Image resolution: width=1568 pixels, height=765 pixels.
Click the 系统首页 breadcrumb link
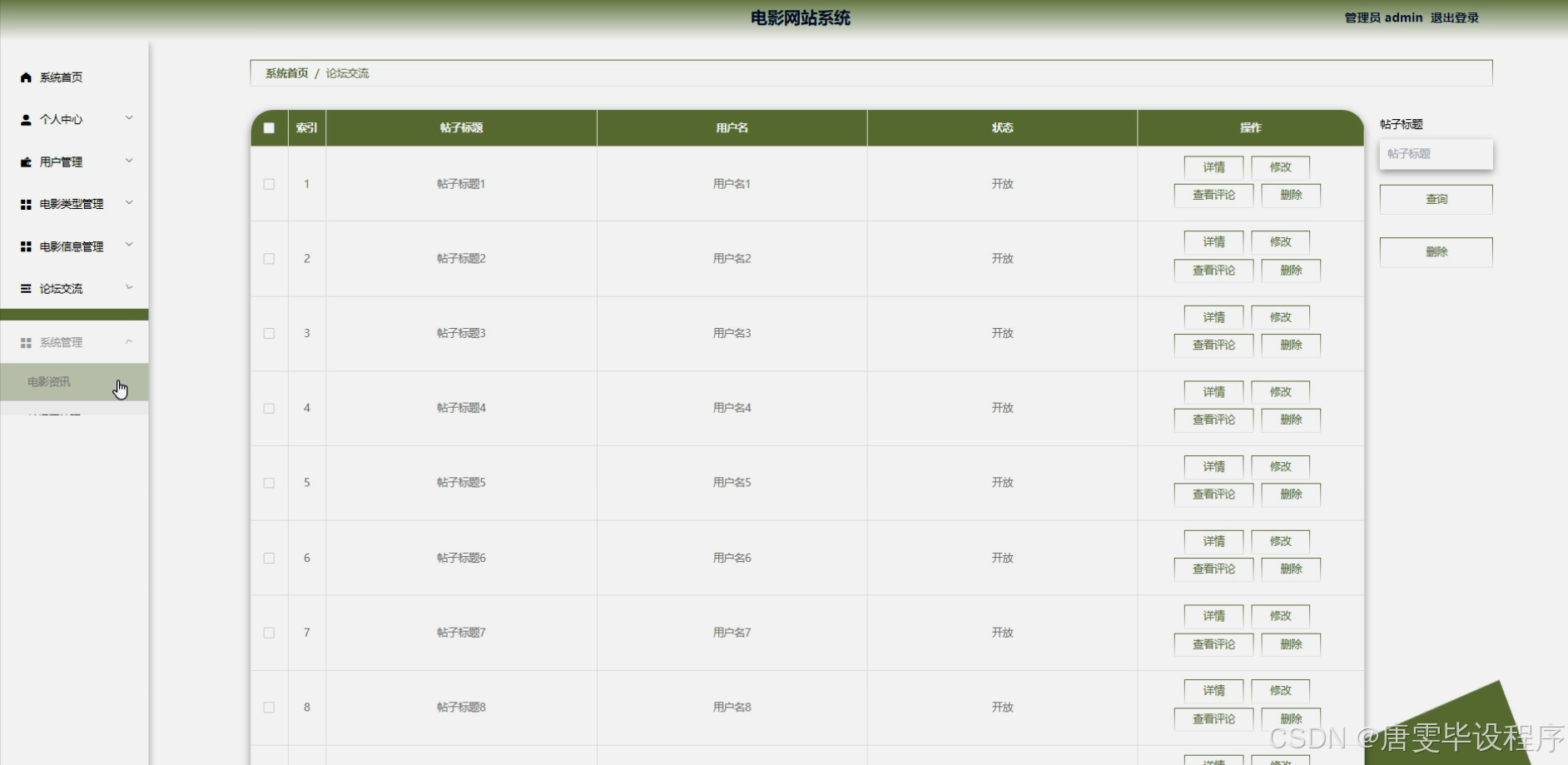pos(286,73)
